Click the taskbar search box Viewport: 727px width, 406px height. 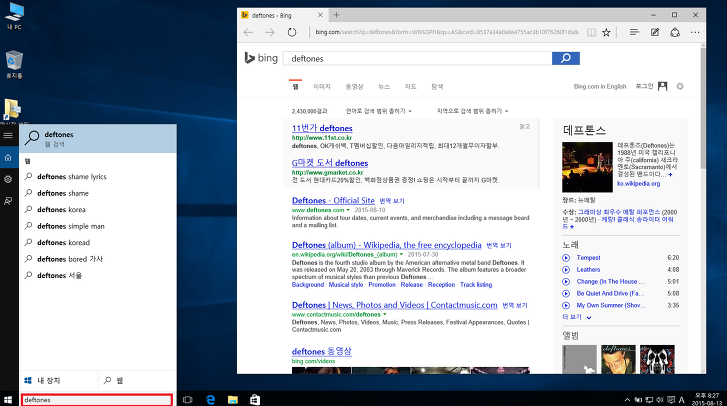[x=97, y=400]
